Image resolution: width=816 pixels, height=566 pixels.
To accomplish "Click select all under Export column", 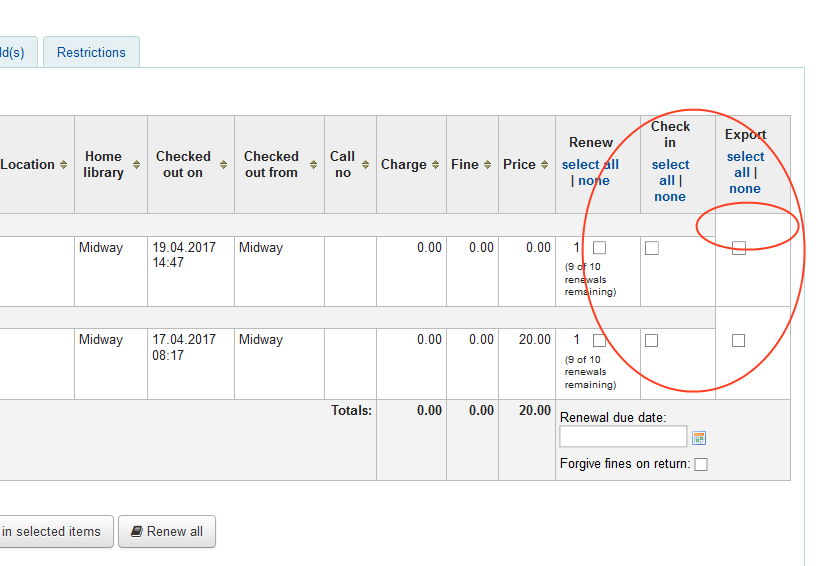I will click(x=745, y=164).
